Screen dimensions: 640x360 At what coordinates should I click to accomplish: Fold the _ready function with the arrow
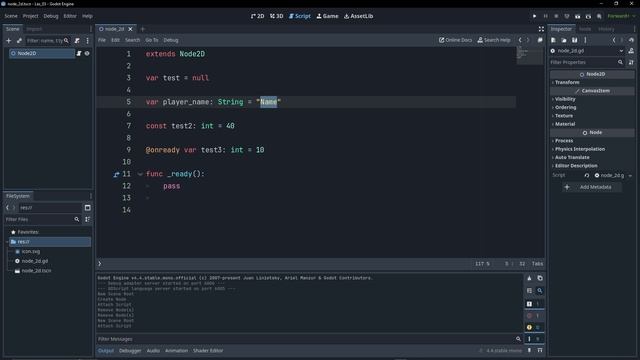click(140, 174)
